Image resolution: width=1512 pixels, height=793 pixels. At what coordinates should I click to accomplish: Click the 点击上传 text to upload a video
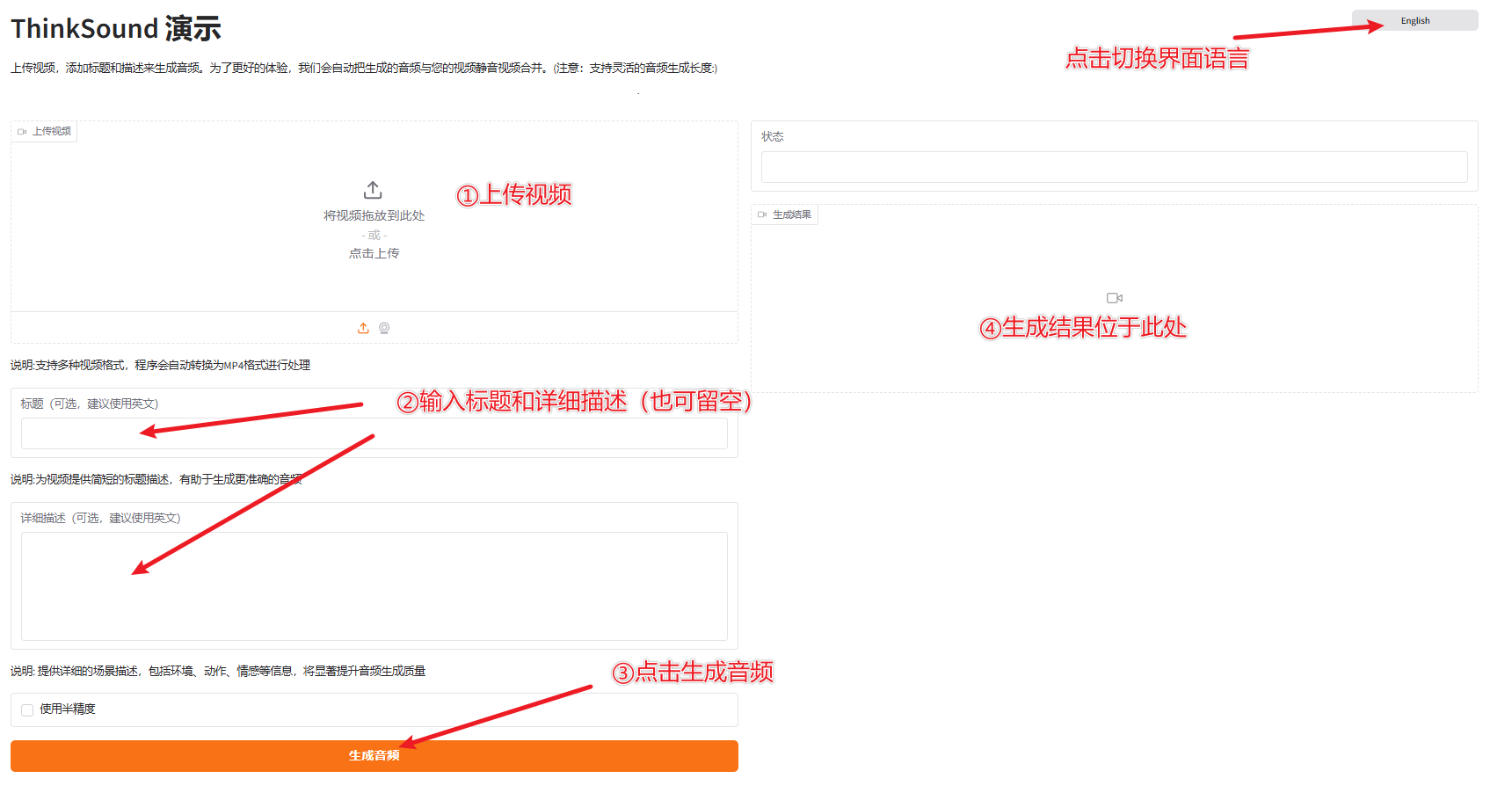[x=374, y=253]
